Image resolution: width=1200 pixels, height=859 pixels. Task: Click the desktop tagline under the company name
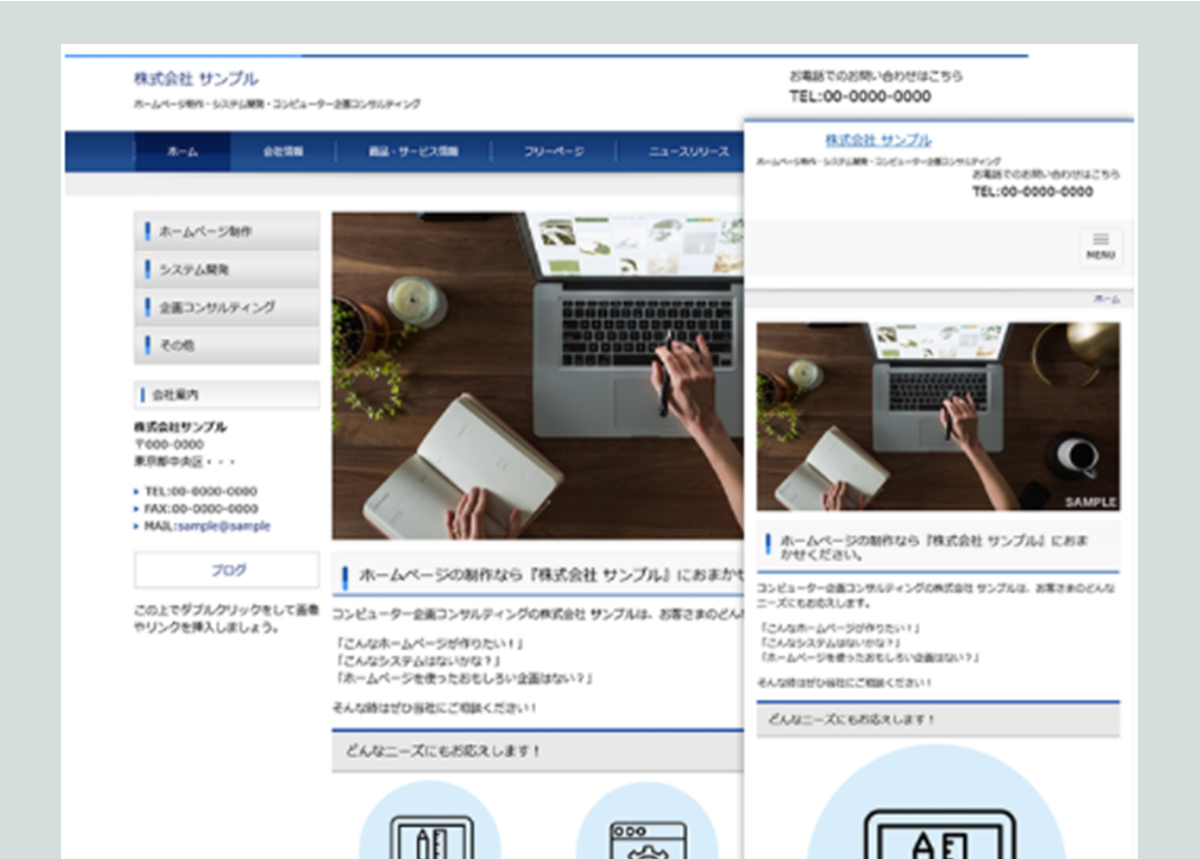point(277,104)
